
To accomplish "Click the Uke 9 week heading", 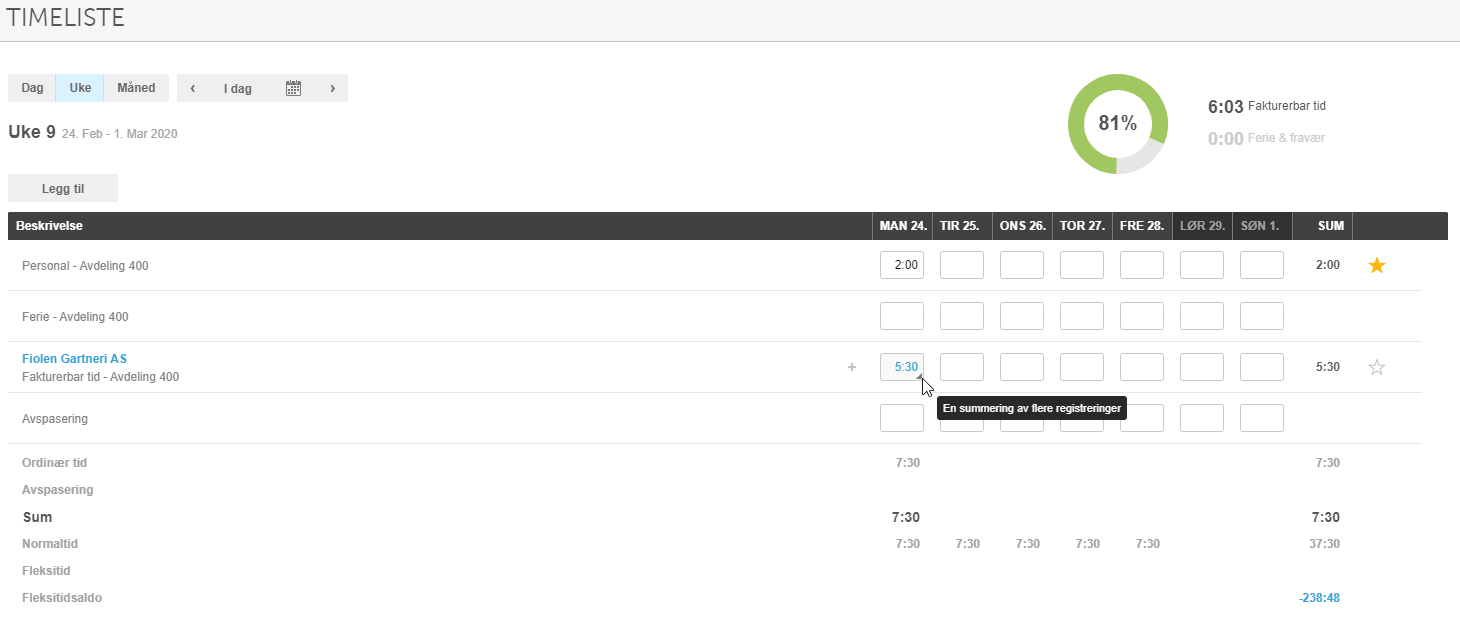I will (x=32, y=132).
